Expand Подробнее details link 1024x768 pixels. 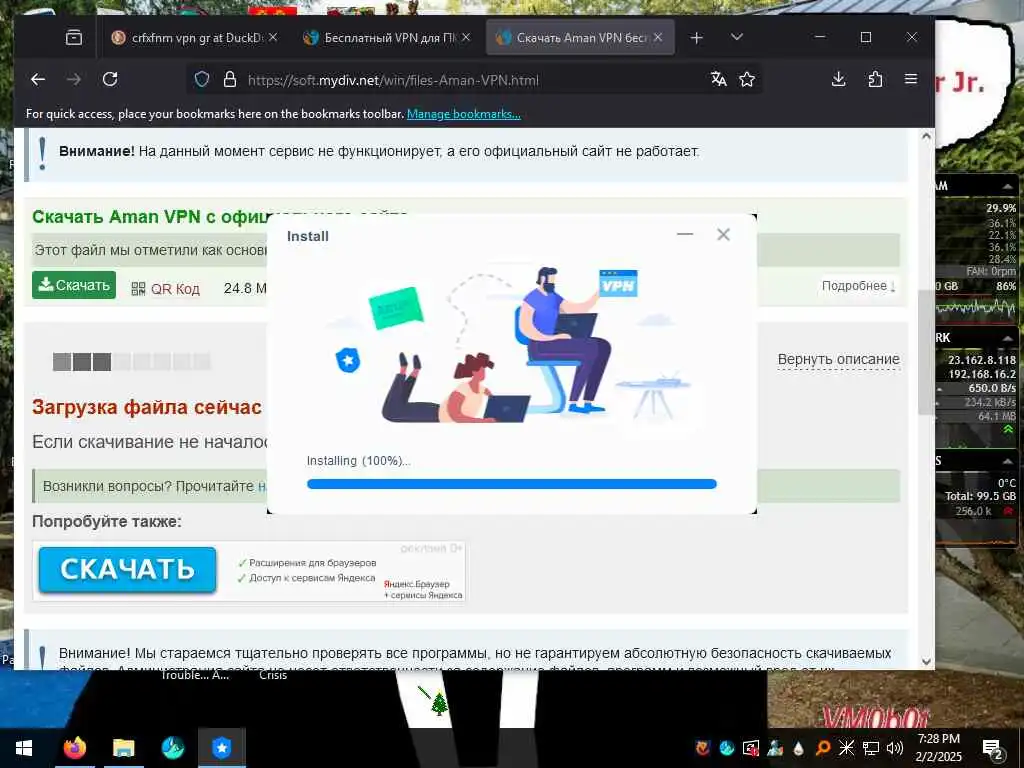point(858,286)
